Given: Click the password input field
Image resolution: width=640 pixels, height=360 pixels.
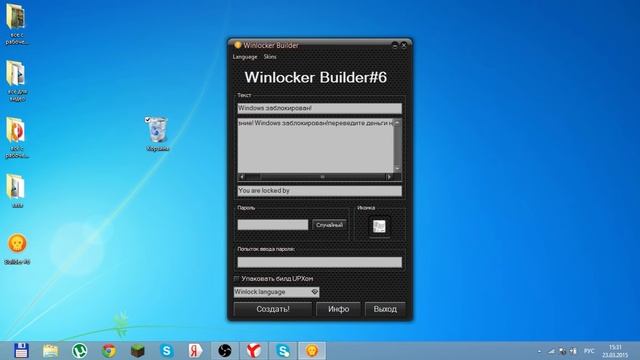Looking at the screenshot, I should pyautogui.click(x=273, y=225).
